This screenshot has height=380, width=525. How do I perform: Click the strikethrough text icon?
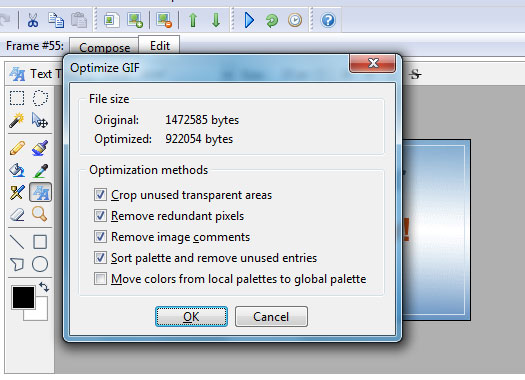(x=415, y=74)
